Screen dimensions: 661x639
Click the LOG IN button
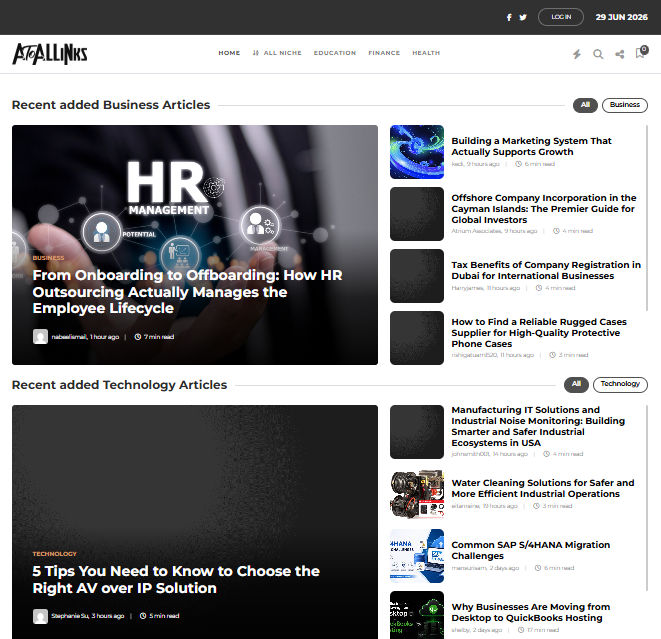tap(561, 17)
